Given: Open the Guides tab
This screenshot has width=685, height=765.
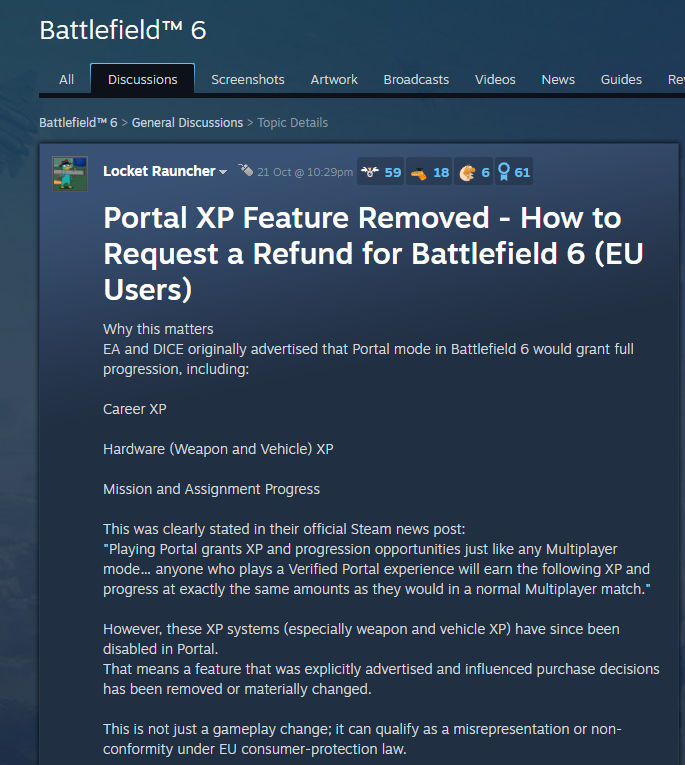Looking at the screenshot, I should (x=621, y=80).
